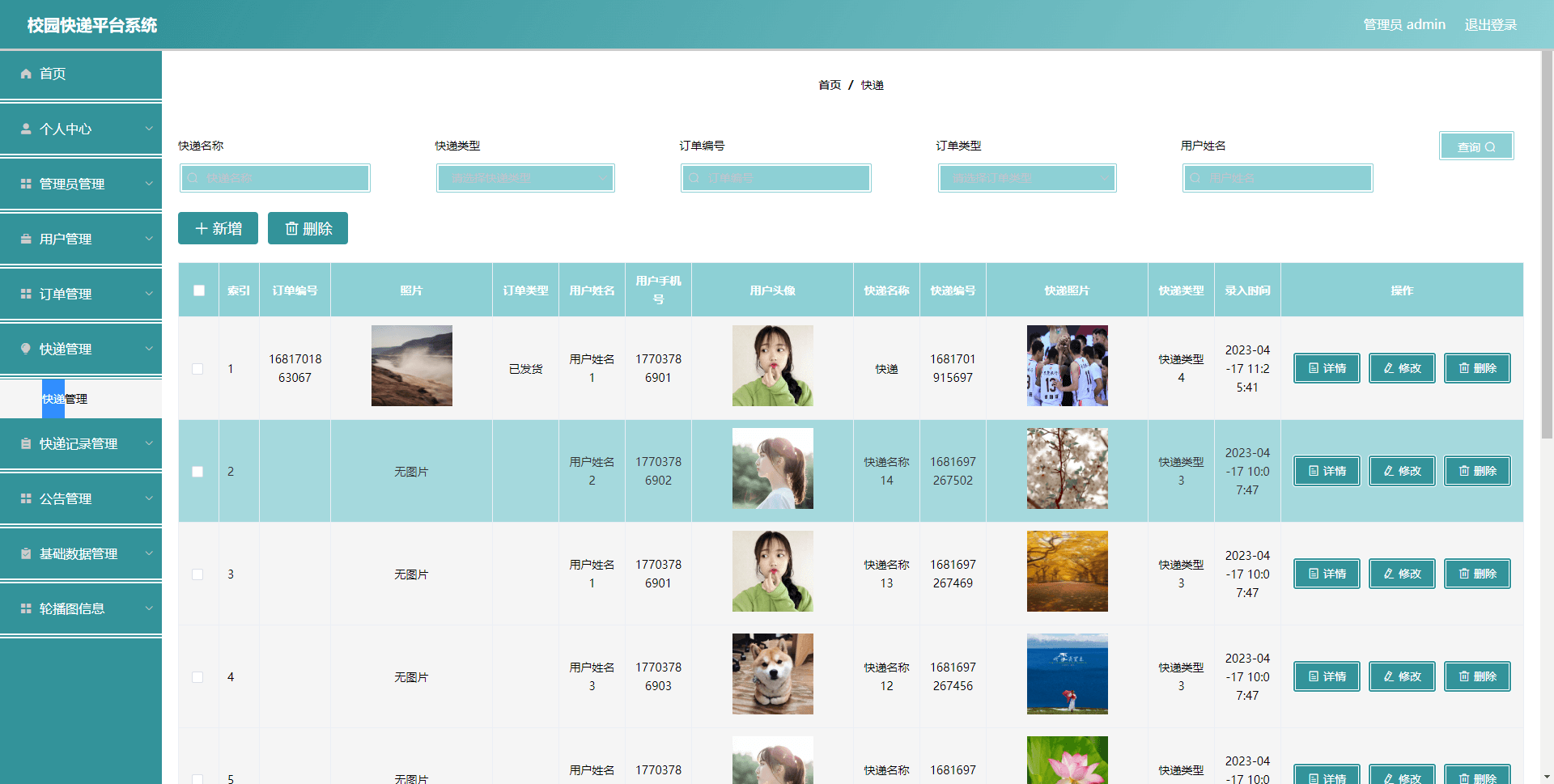Expand 用户管理 menu chevron
The height and width of the screenshot is (784, 1554).
click(149, 239)
